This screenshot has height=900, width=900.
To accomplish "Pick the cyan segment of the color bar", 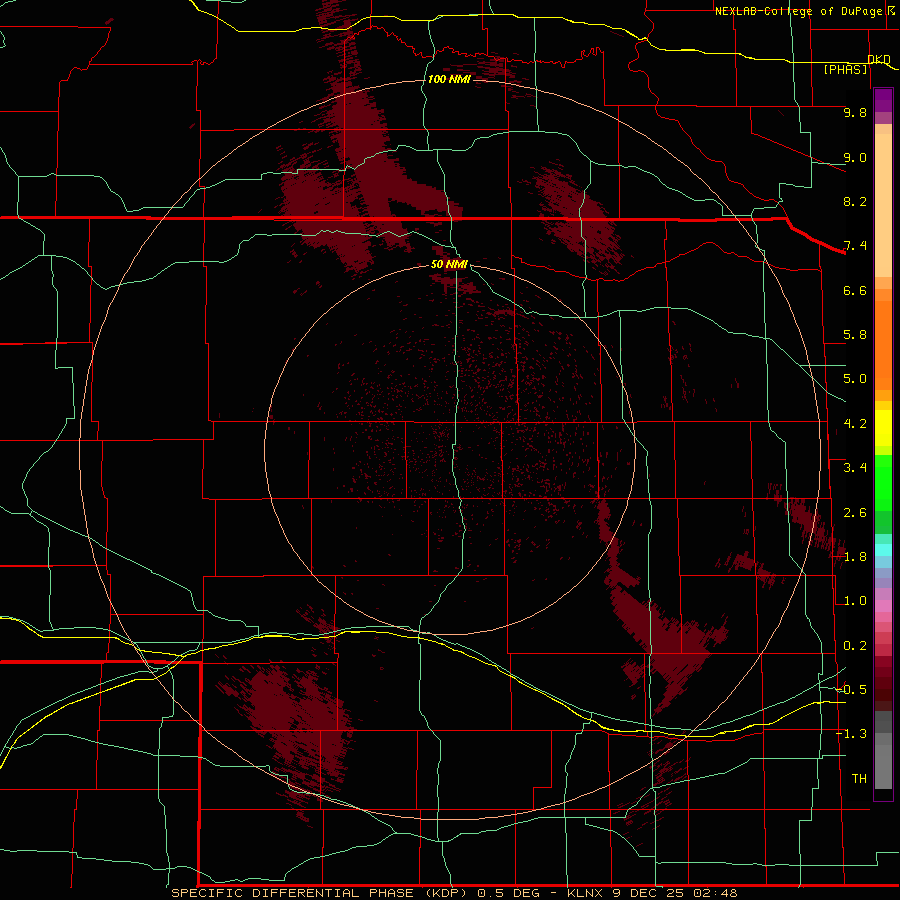I will 883,550.
